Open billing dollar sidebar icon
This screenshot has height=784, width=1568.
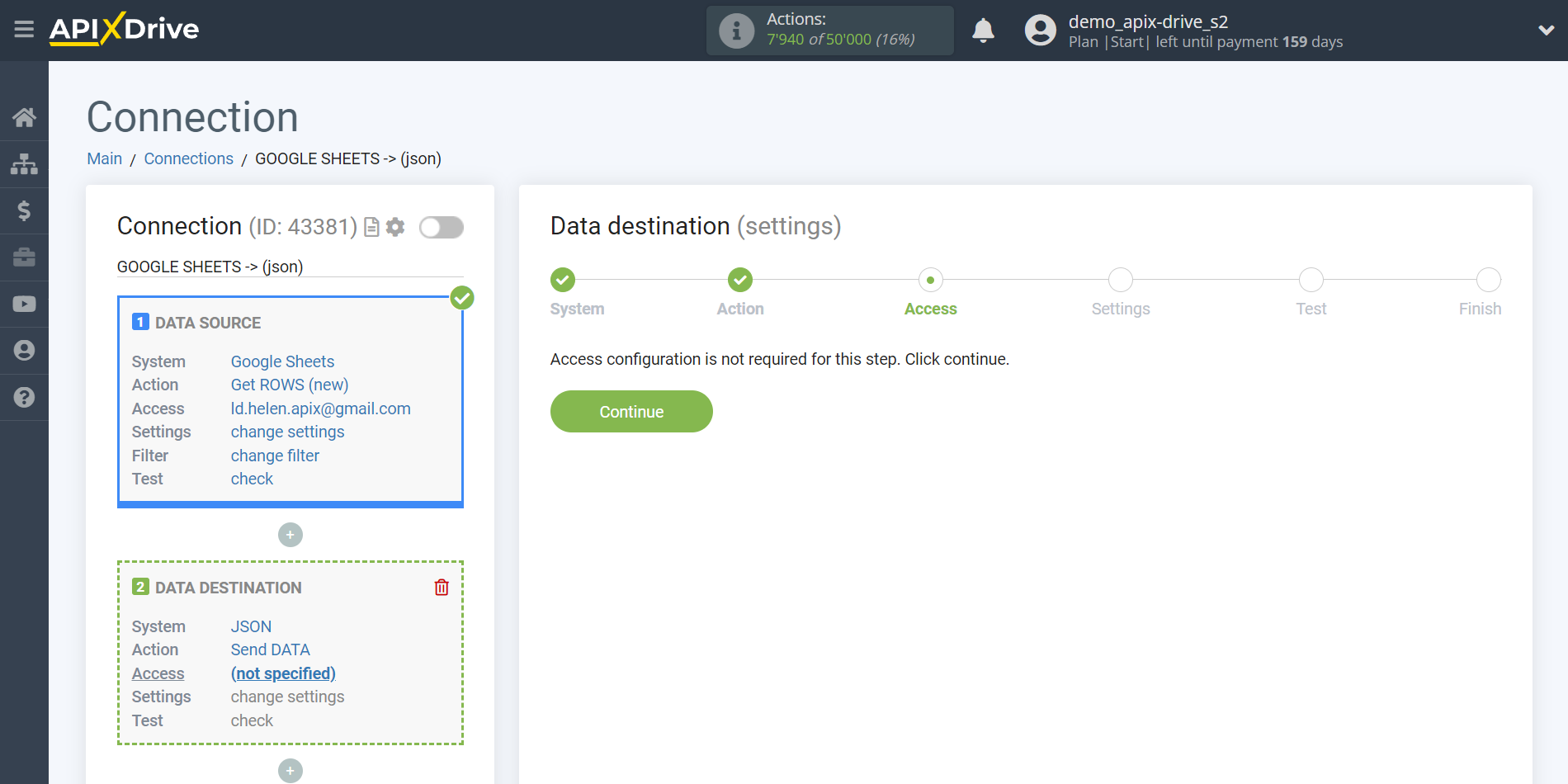click(x=24, y=211)
